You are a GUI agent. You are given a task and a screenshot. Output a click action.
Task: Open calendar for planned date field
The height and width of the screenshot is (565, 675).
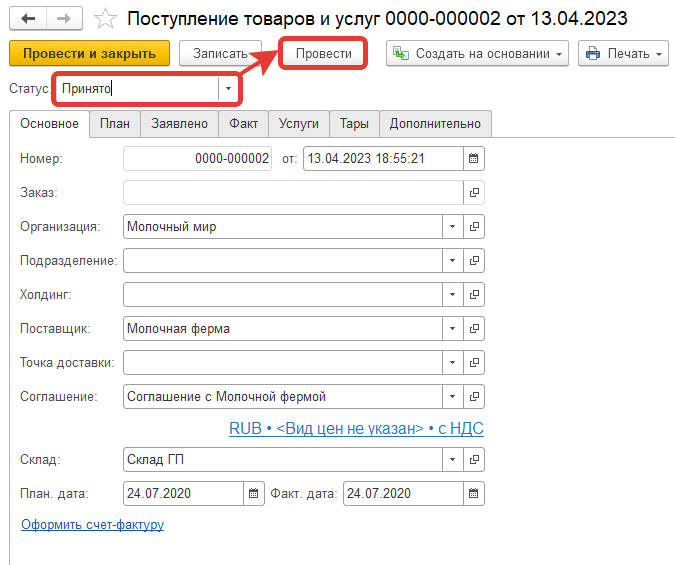[254, 494]
